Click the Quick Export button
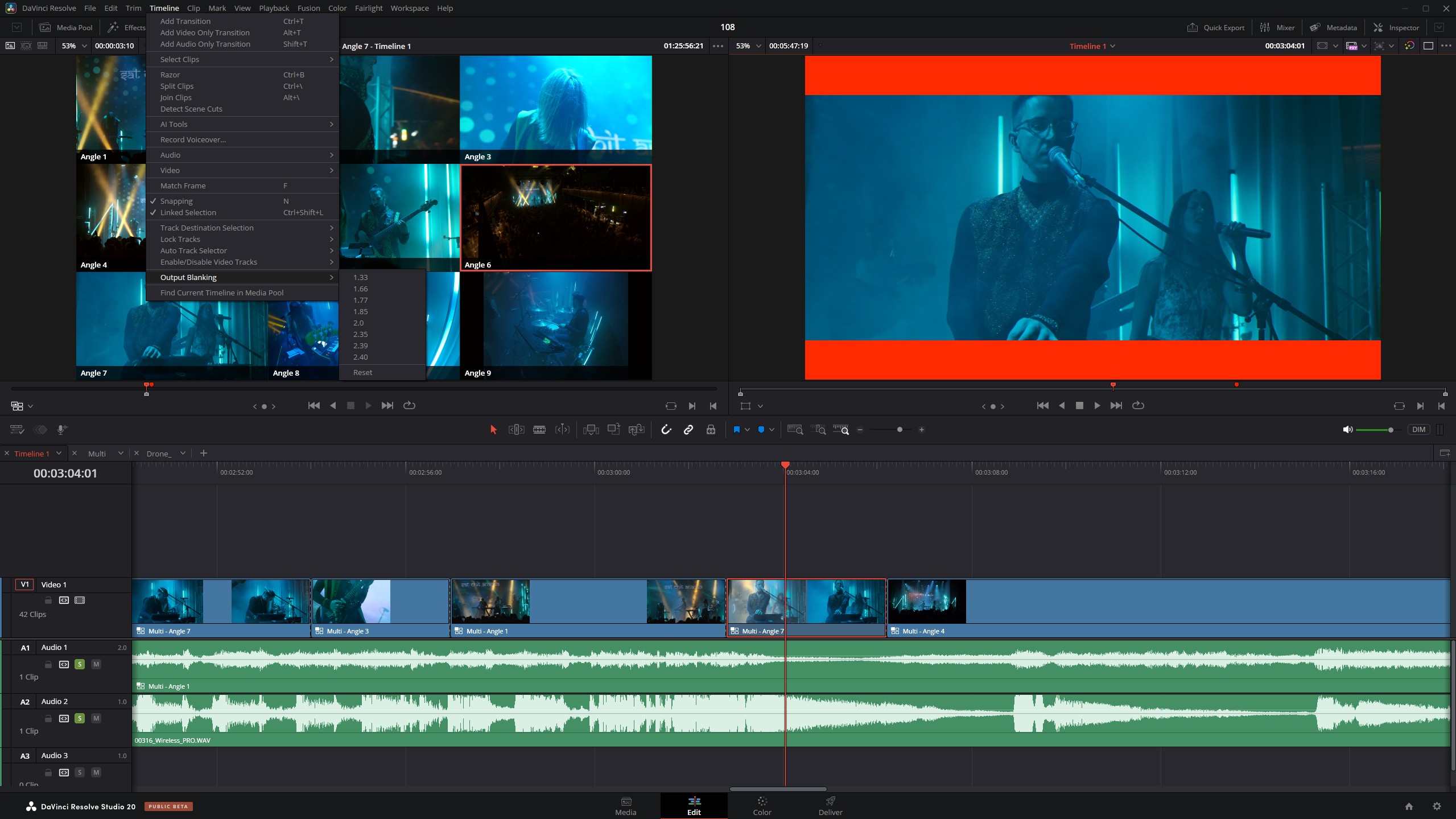This screenshot has width=1456, height=819. point(1216,27)
